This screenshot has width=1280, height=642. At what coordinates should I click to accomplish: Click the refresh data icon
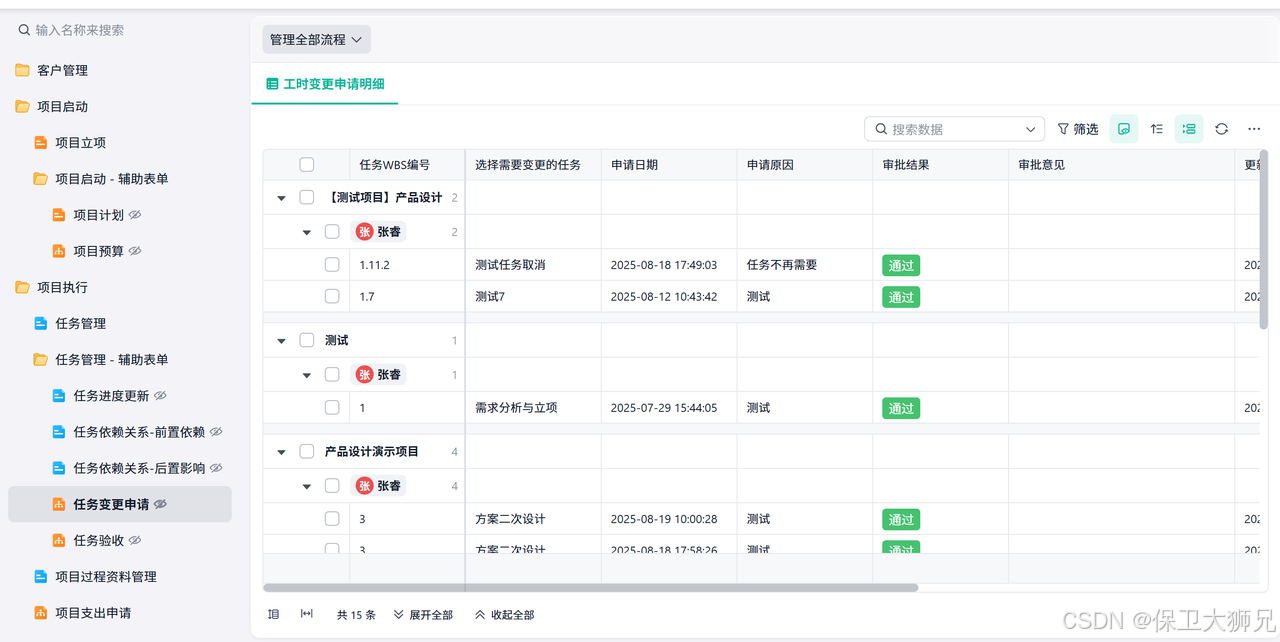pyautogui.click(x=1221, y=129)
